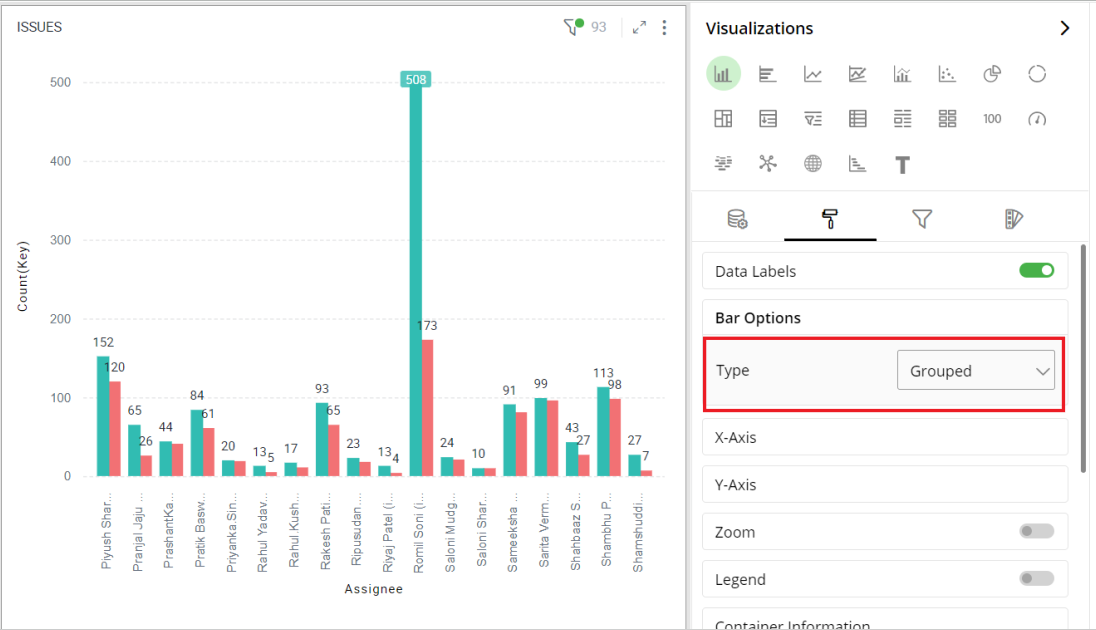The height and width of the screenshot is (630, 1096).
Task: Click the 'Sameeksha ...' axis label
Action: click(x=512, y=533)
